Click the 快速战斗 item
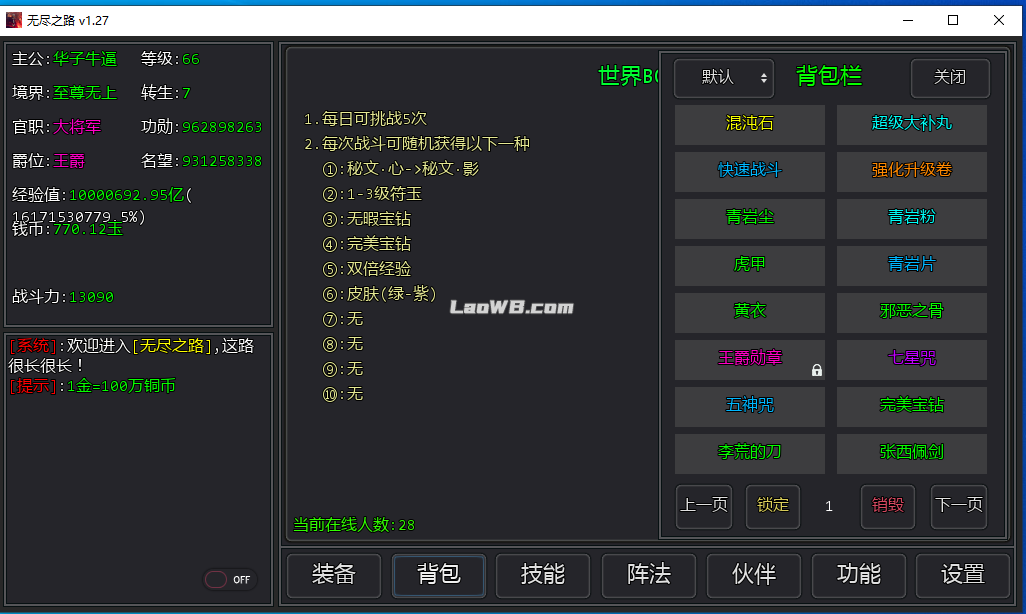Image resolution: width=1026 pixels, height=614 pixels. 750,171
